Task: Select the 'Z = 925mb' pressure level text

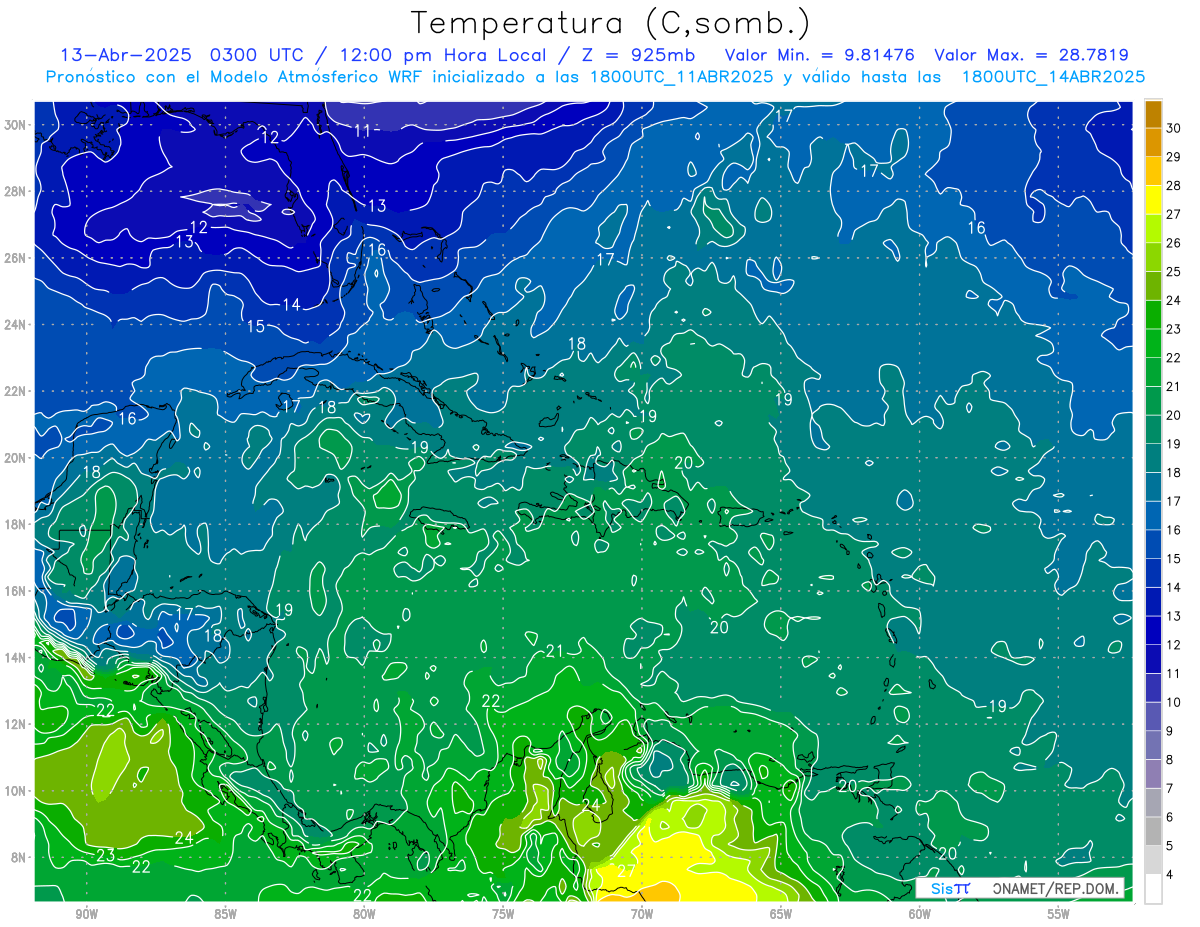Action: [640, 55]
